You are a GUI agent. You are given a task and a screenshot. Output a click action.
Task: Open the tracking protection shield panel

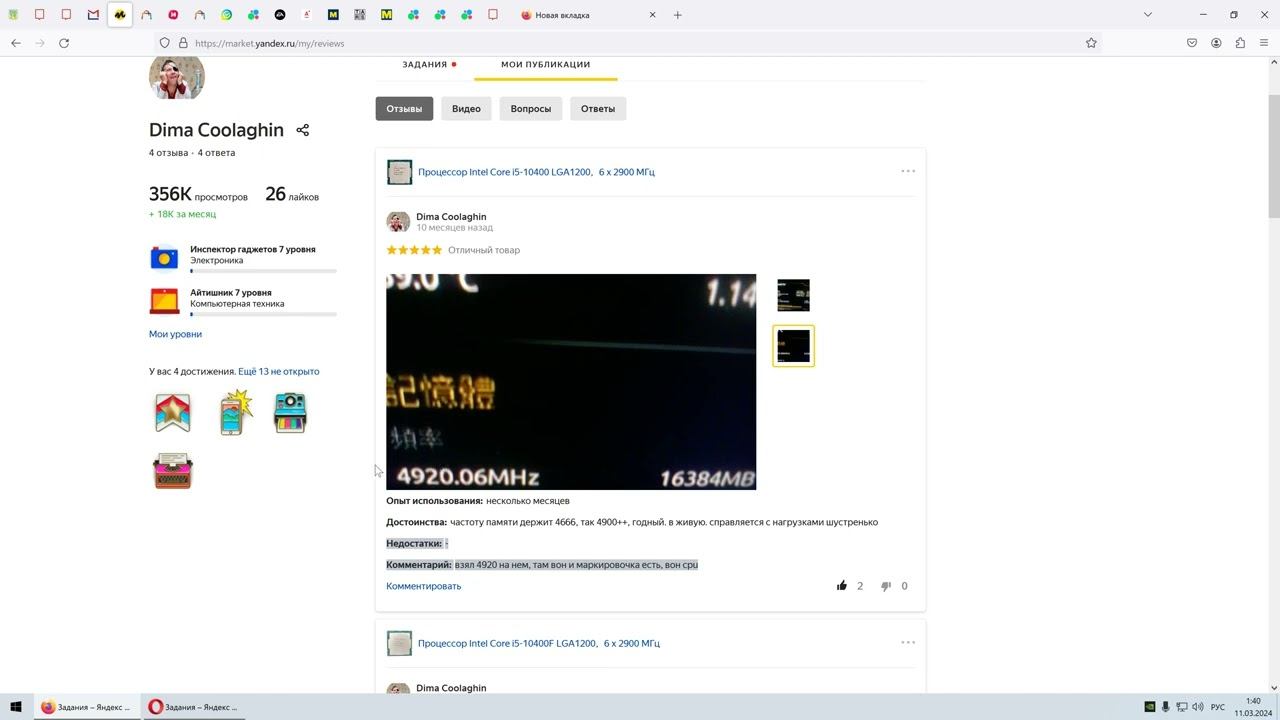[165, 43]
